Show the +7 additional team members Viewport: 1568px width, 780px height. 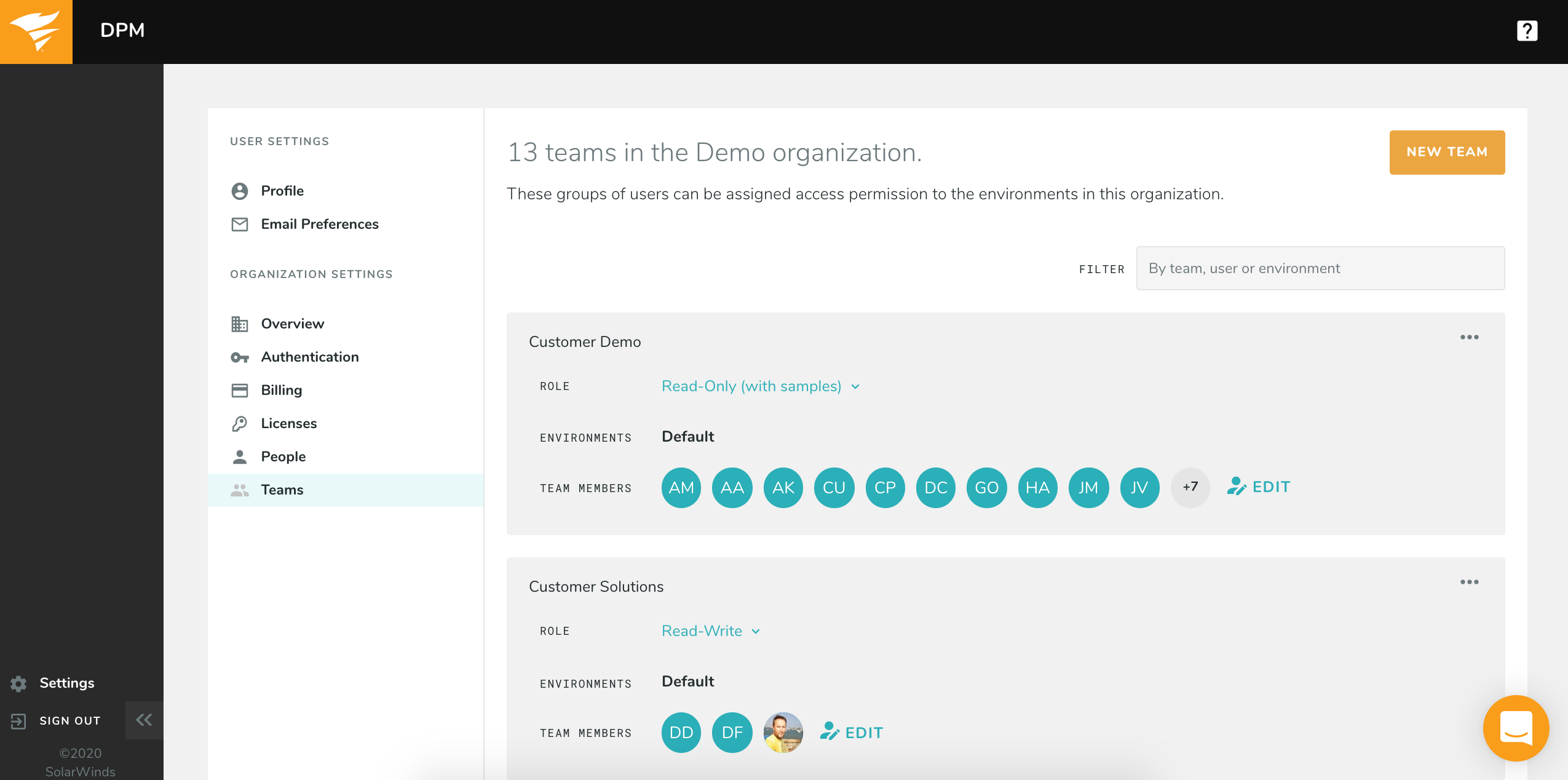pyautogui.click(x=1190, y=487)
